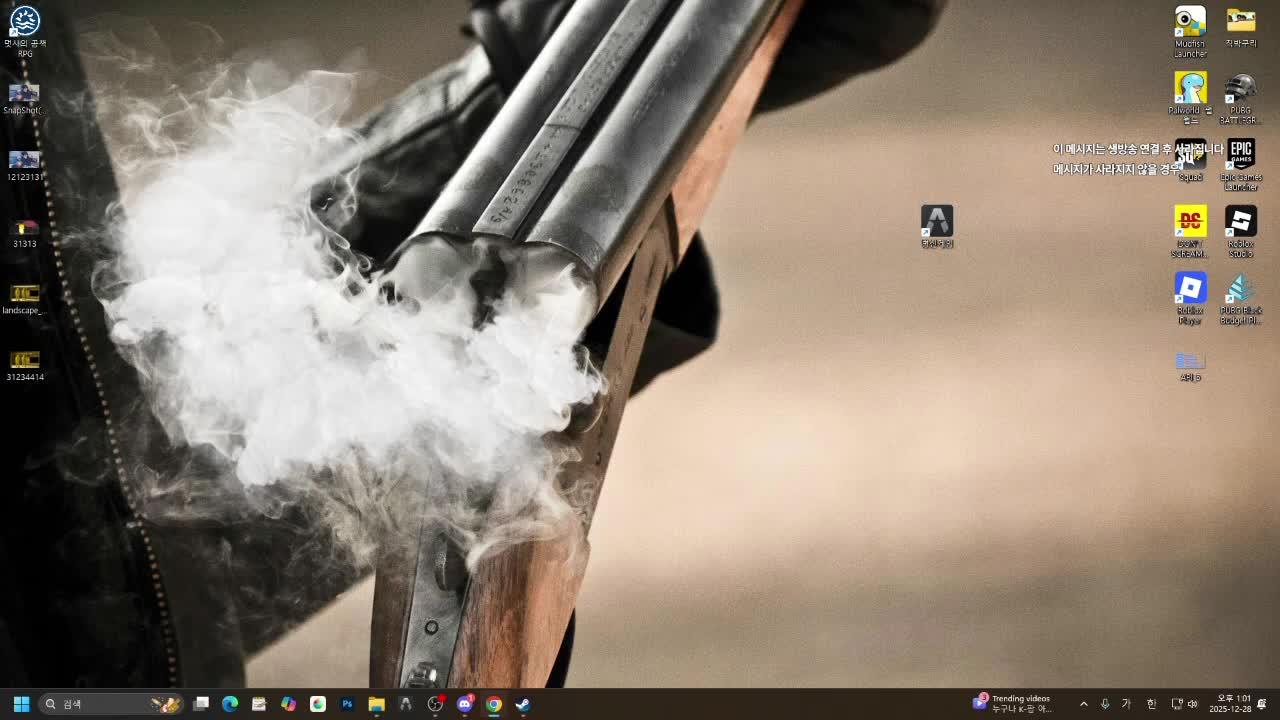
Task: Click the 가 input indicator in the tray
Action: pyautogui.click(x=1126, y=704)
